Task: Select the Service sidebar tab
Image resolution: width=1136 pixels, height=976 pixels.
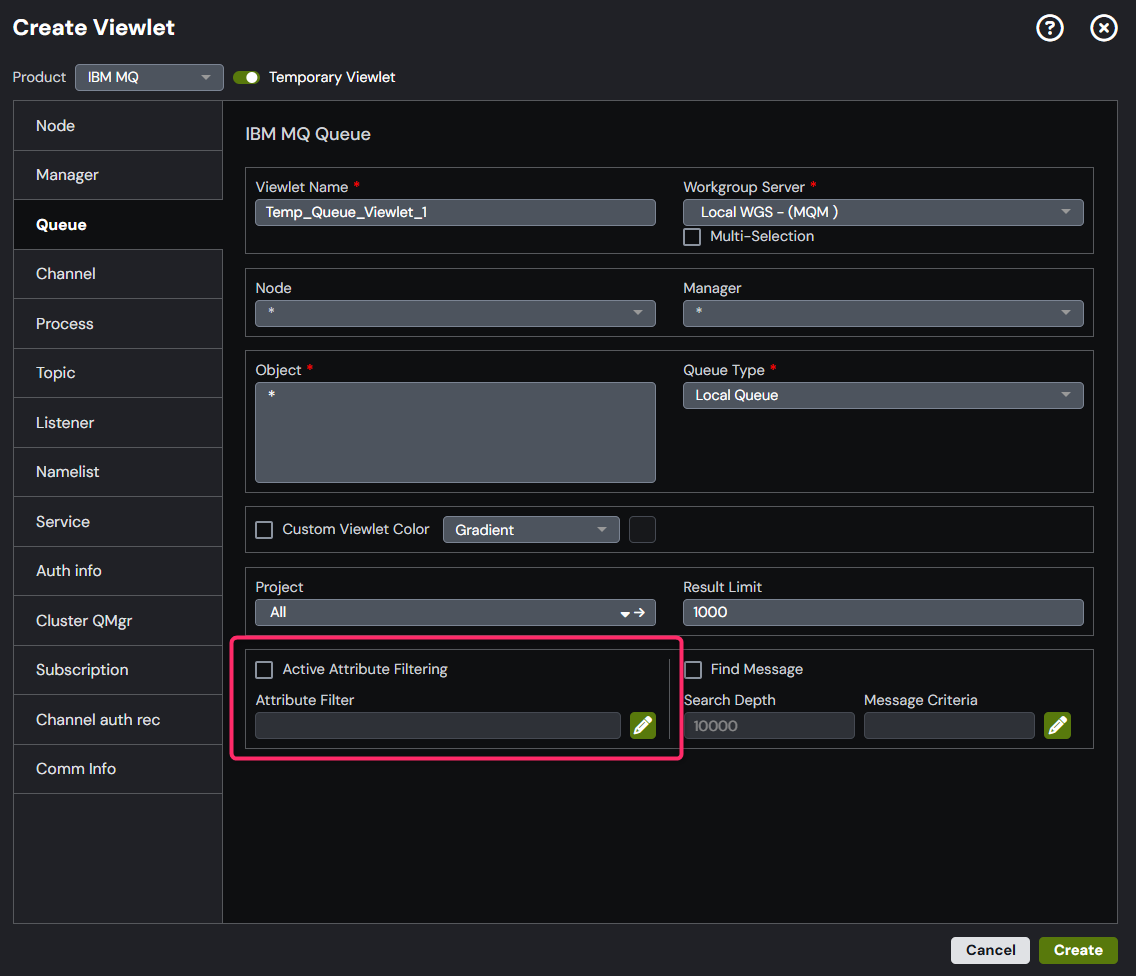Action: pos(118,522)
